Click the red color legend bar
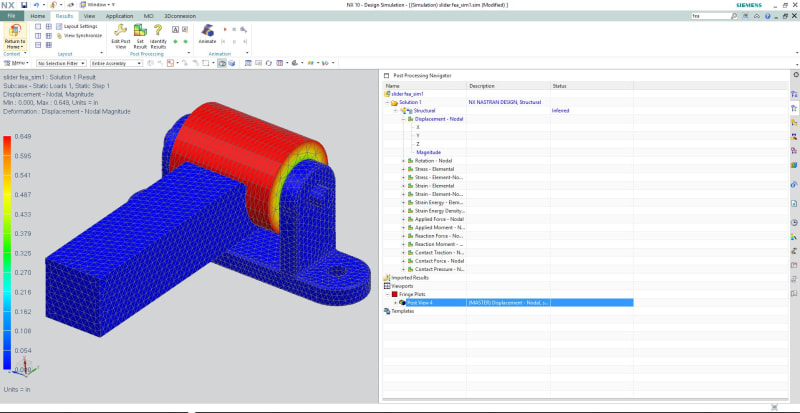 (7, 252)
